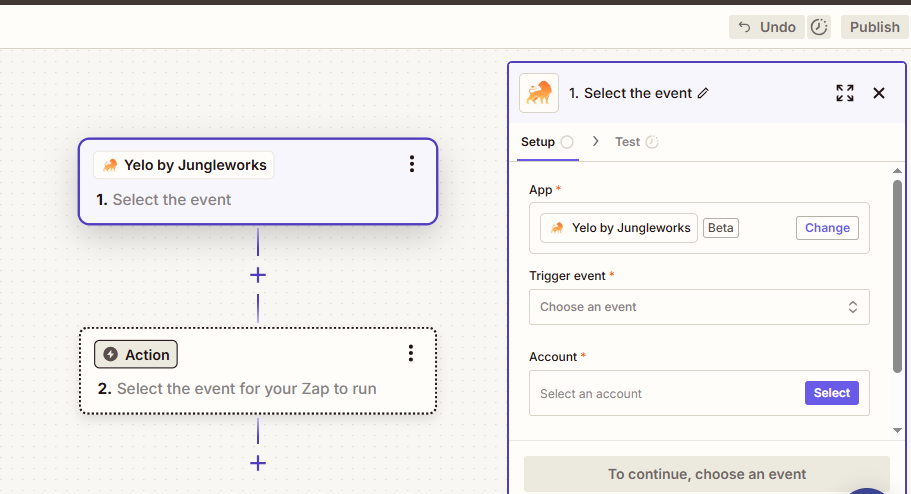Add step between trigger and action

pyautogui.click(x=258, y=275)
